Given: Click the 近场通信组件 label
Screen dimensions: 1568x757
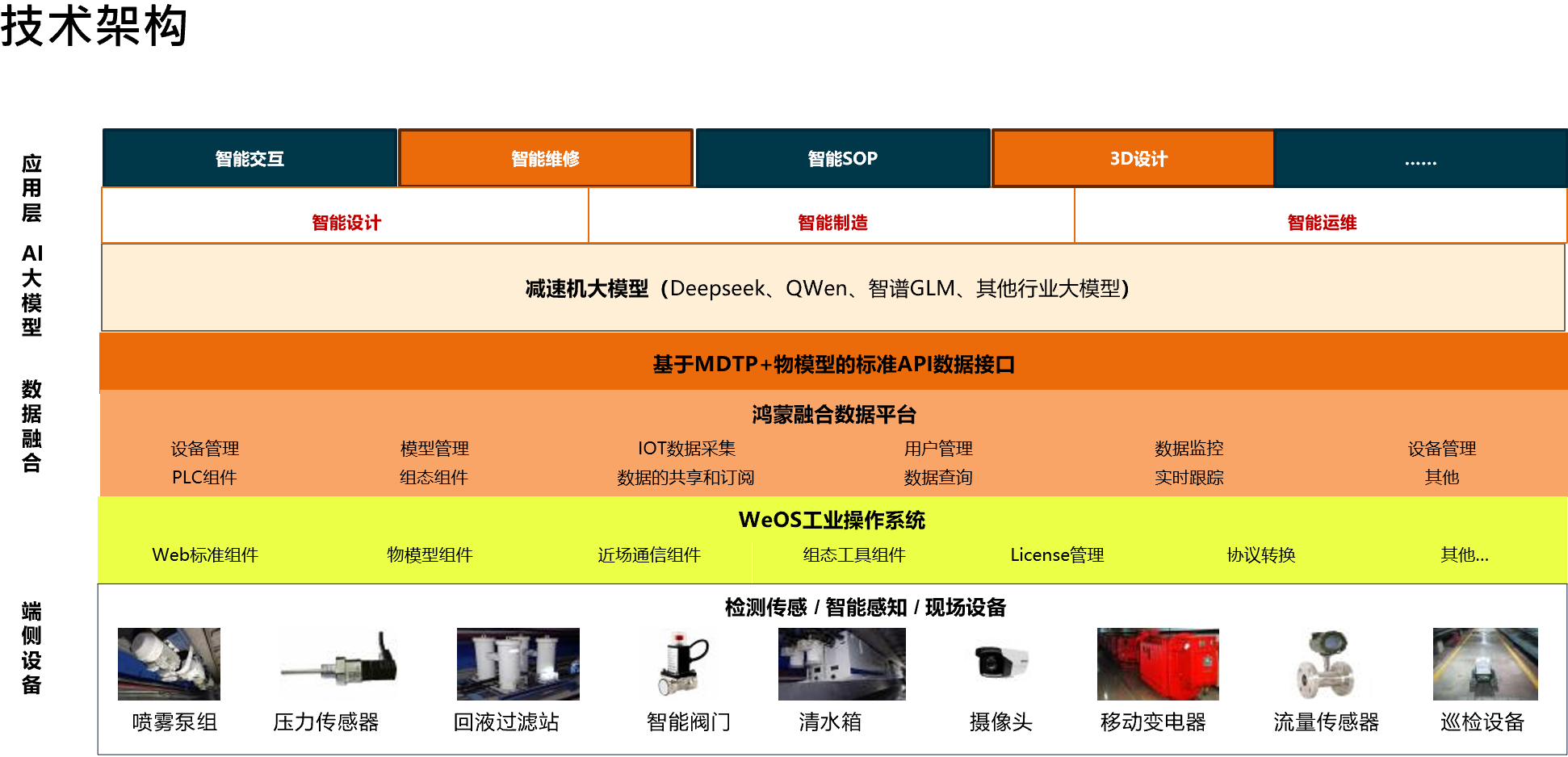Looking at the screenshot, I should [x=649, y=555].
